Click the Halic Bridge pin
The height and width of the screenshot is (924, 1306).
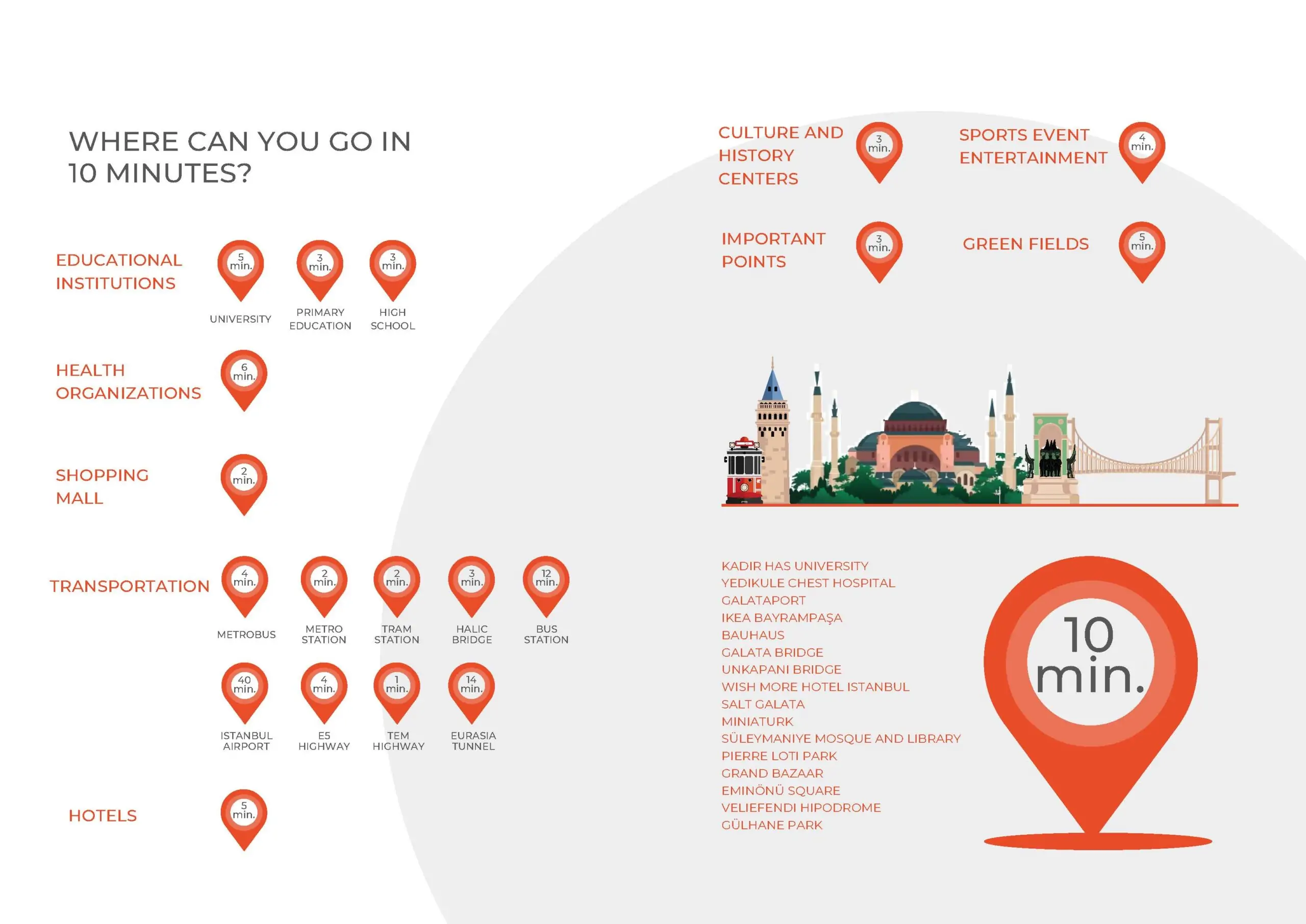coord(471,587)
